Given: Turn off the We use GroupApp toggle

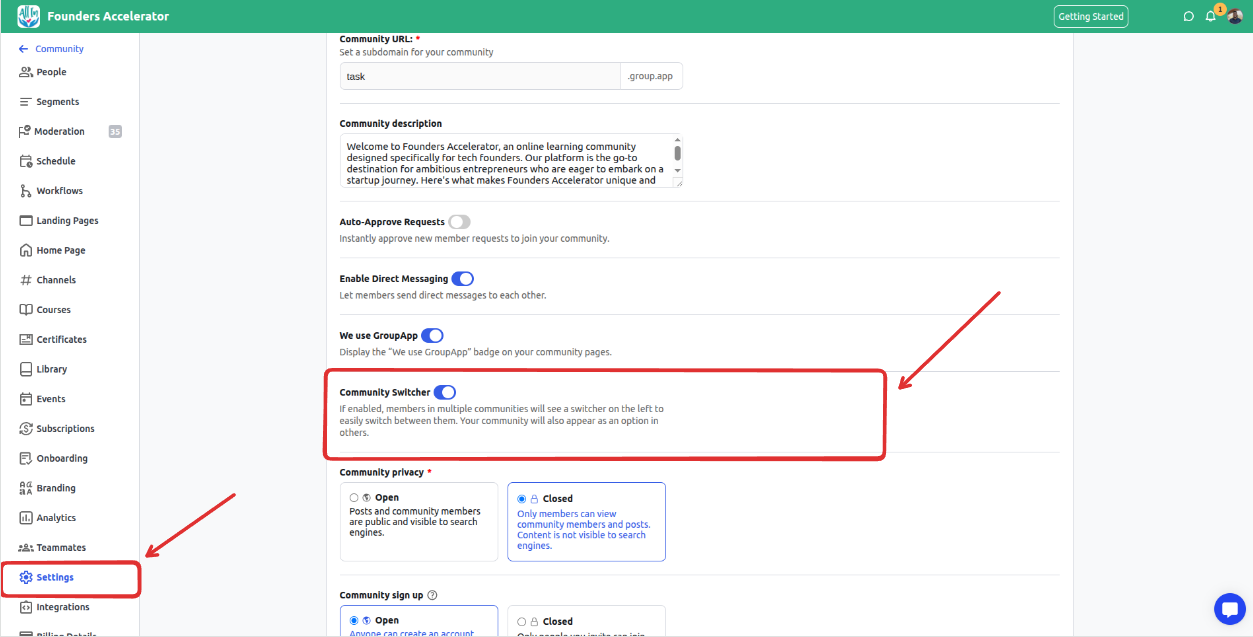Looking at the screenshot, I should [432, 336].
